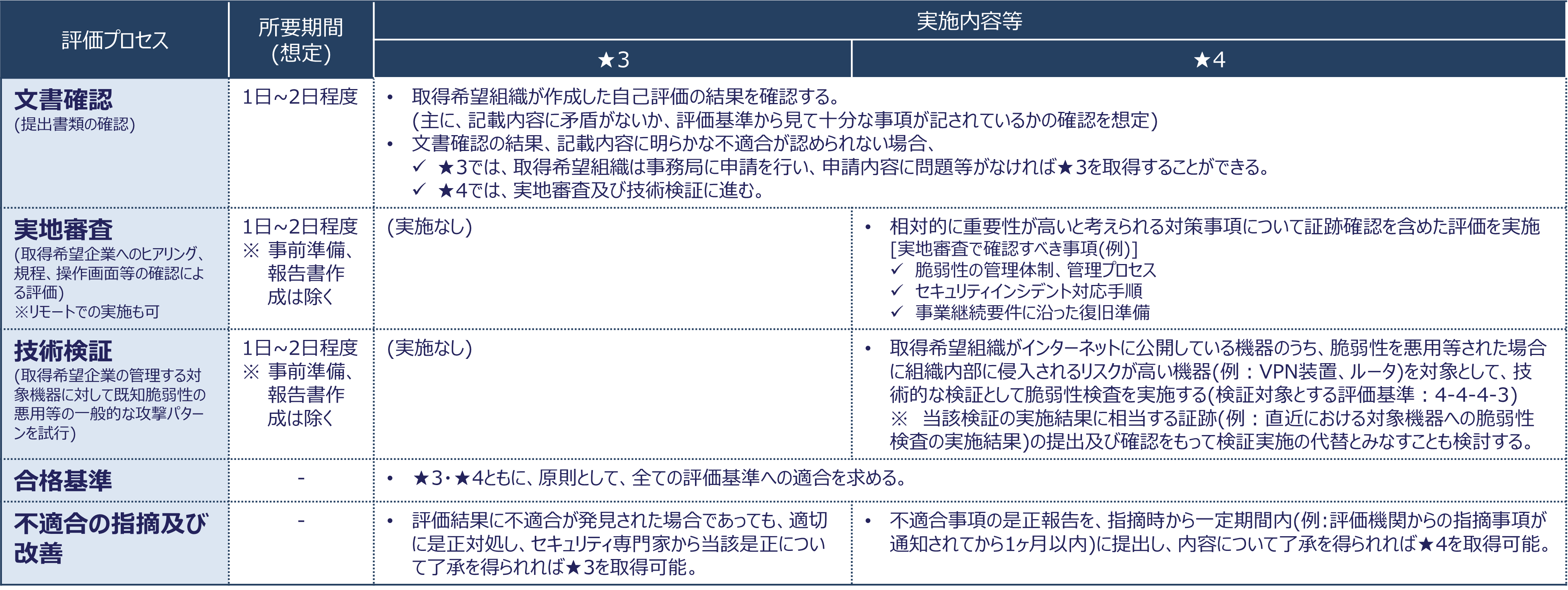The image size is (1568, 590).
Task: Click (実施なし) in the 実地審査 row
Action: pyautogui.click(x=430, y=226)
